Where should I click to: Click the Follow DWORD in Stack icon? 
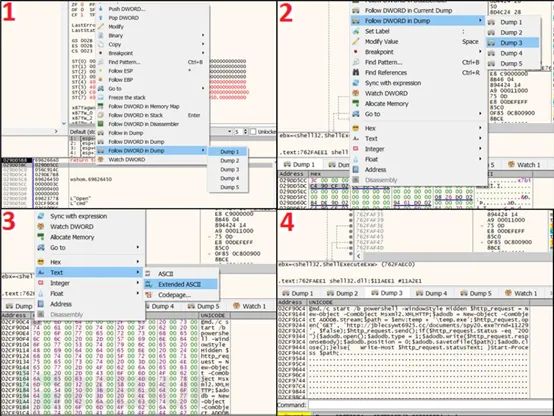(x=101, y=115)
